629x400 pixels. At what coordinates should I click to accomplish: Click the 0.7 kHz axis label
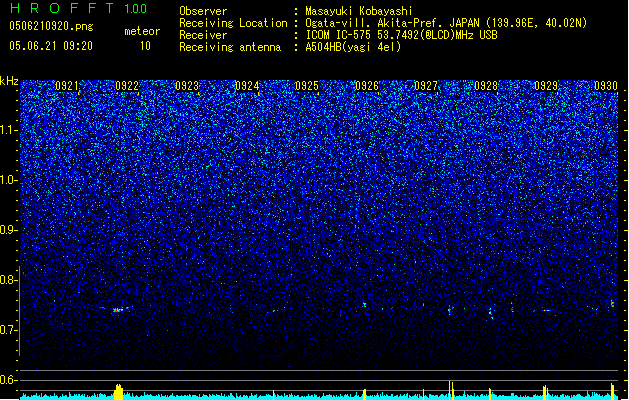point(9,330)
